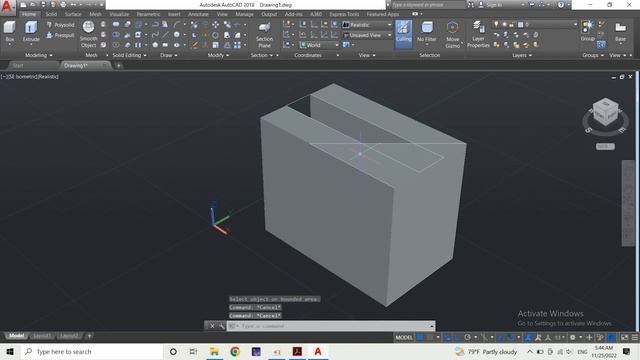Open the Unsaved View dropdown

coord(367,36)
